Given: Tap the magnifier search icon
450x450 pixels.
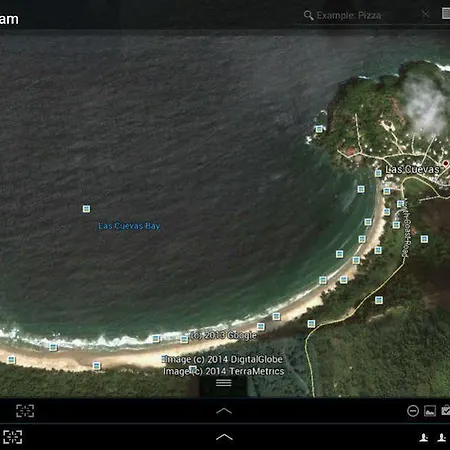Looking at the screenshot, I should pos(308,15).
